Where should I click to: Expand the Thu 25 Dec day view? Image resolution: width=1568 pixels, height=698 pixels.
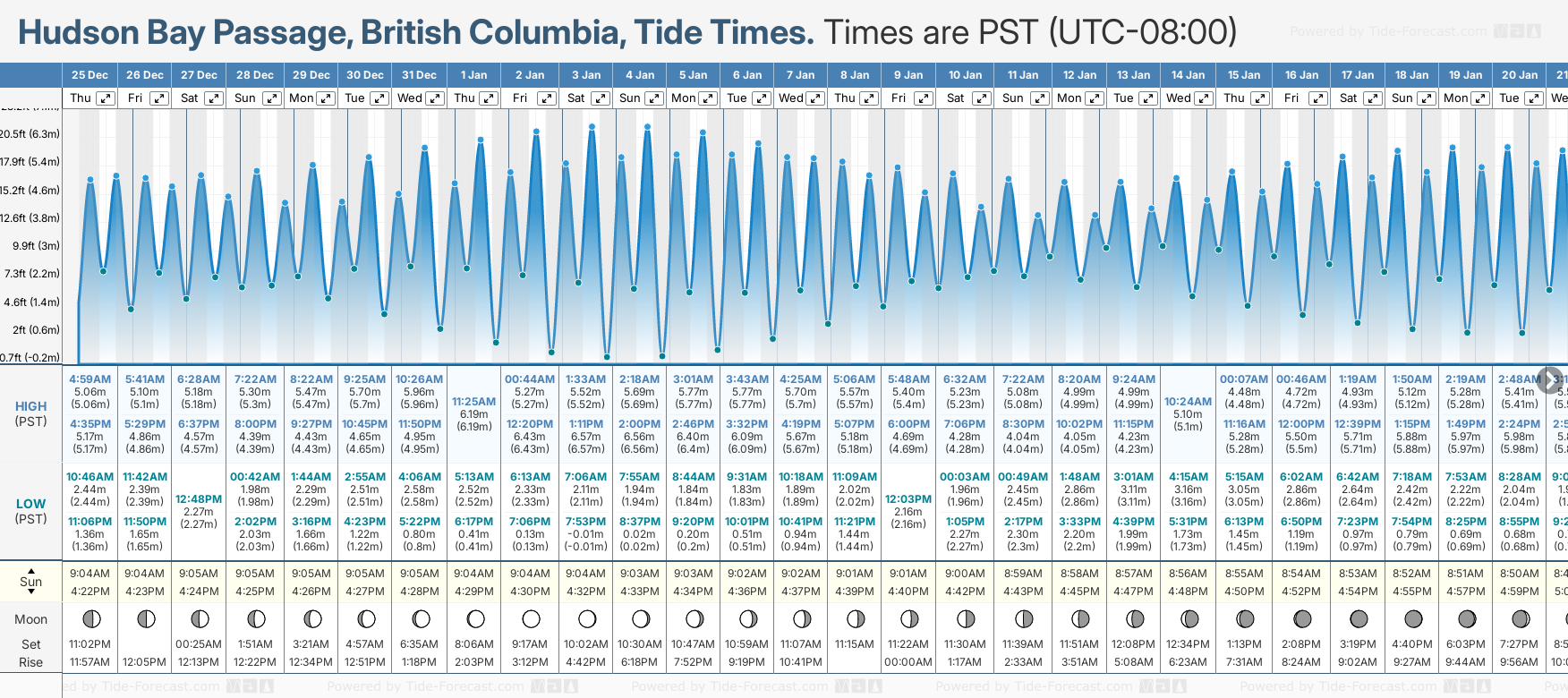[x=106, y=98]
